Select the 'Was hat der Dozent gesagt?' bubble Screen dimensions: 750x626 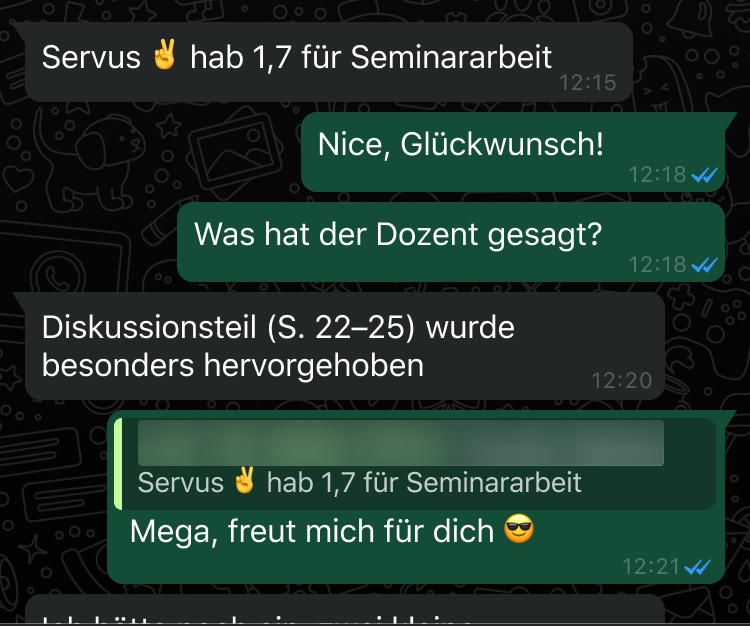tap(451, 242)
